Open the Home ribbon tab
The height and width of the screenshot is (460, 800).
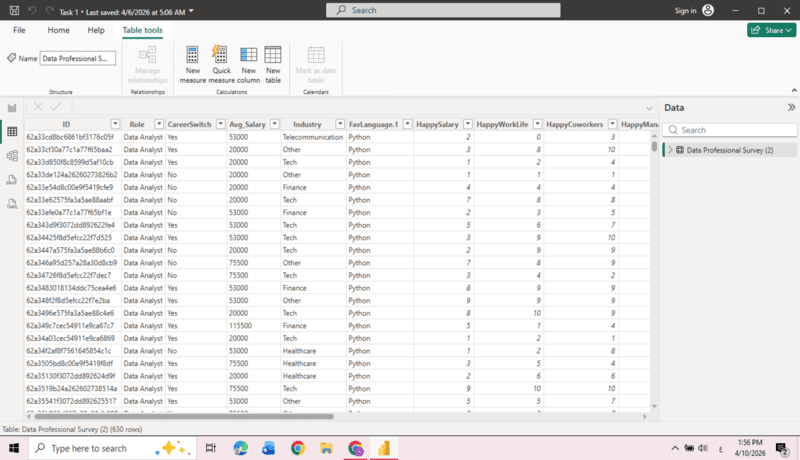(59, 30)
